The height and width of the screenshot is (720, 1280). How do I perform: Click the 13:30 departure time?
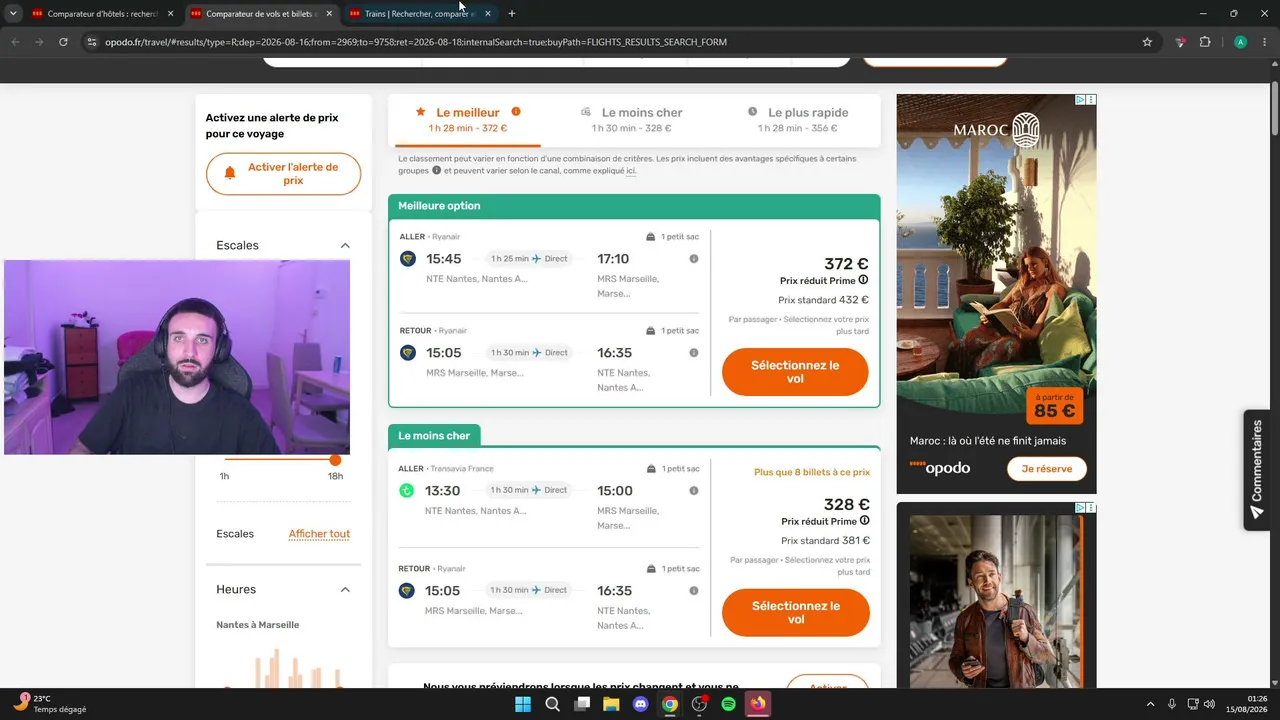443,491
